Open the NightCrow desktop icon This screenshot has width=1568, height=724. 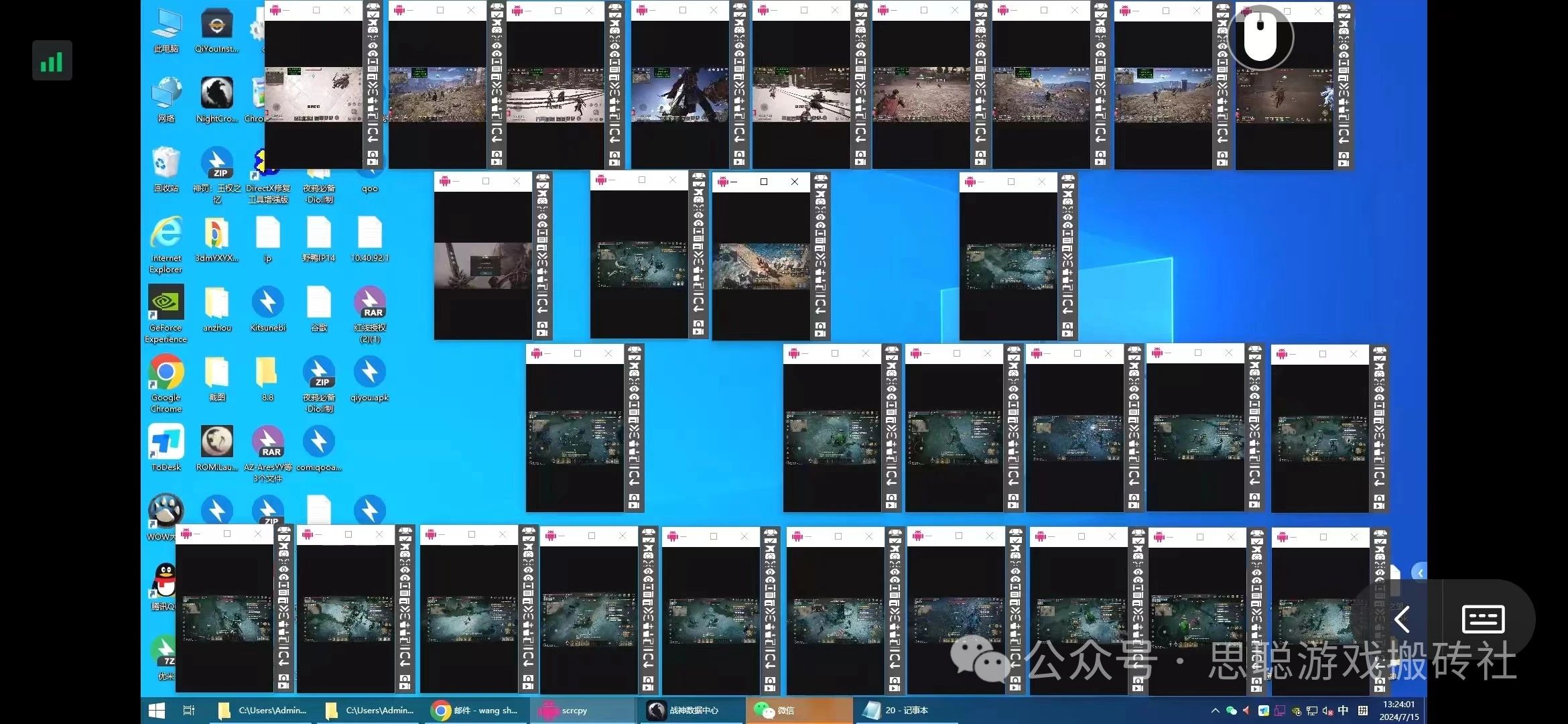coord(216,94)
